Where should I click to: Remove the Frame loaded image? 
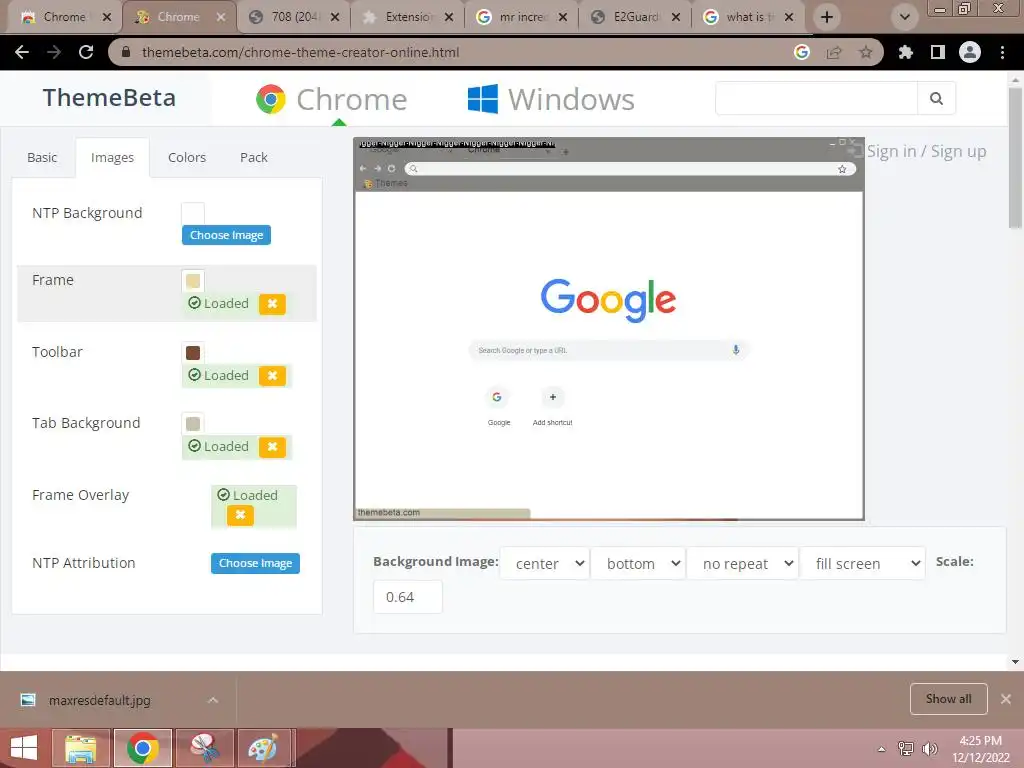pyautogui.click(x=272, y=304)
